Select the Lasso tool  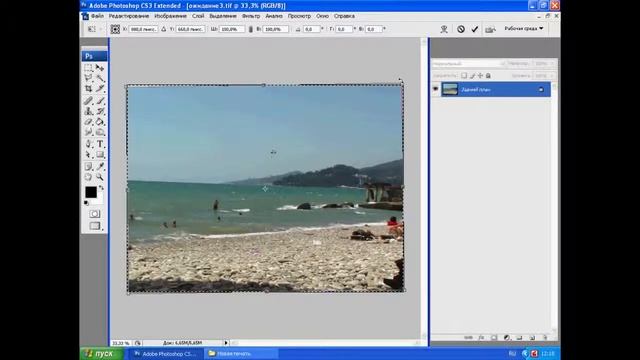coord(89,78)
